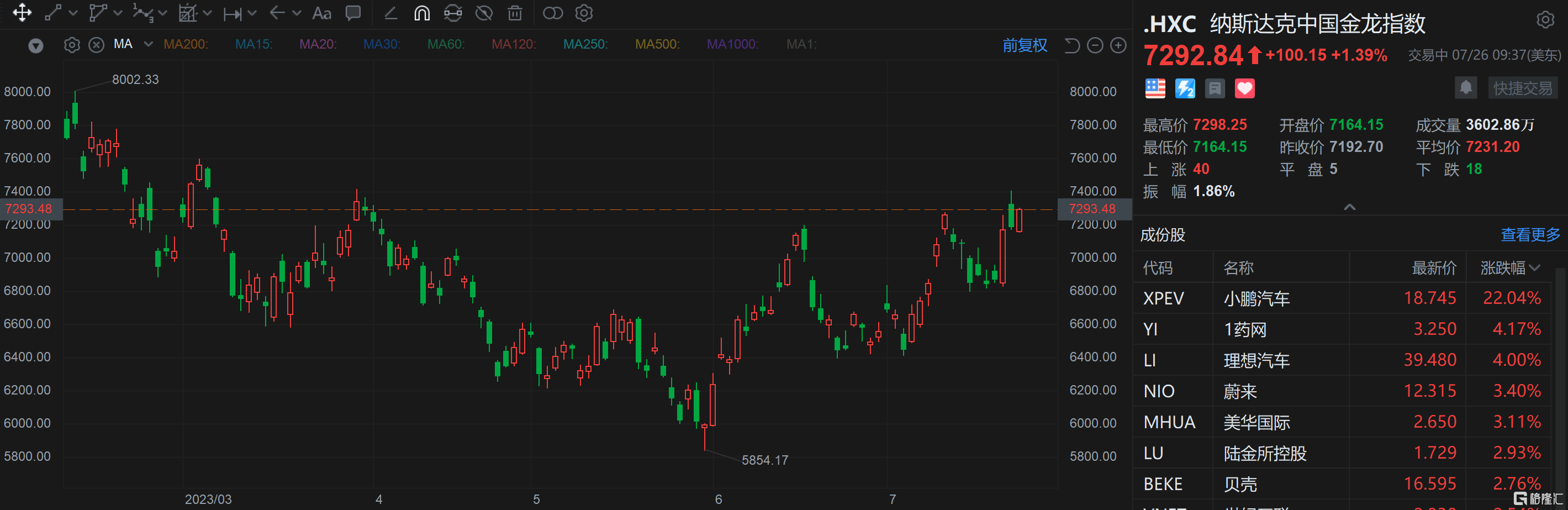Select the chart measurement region tool
Image resolution: width=1568 pixels, height=510 pixels.
point(187,13)
